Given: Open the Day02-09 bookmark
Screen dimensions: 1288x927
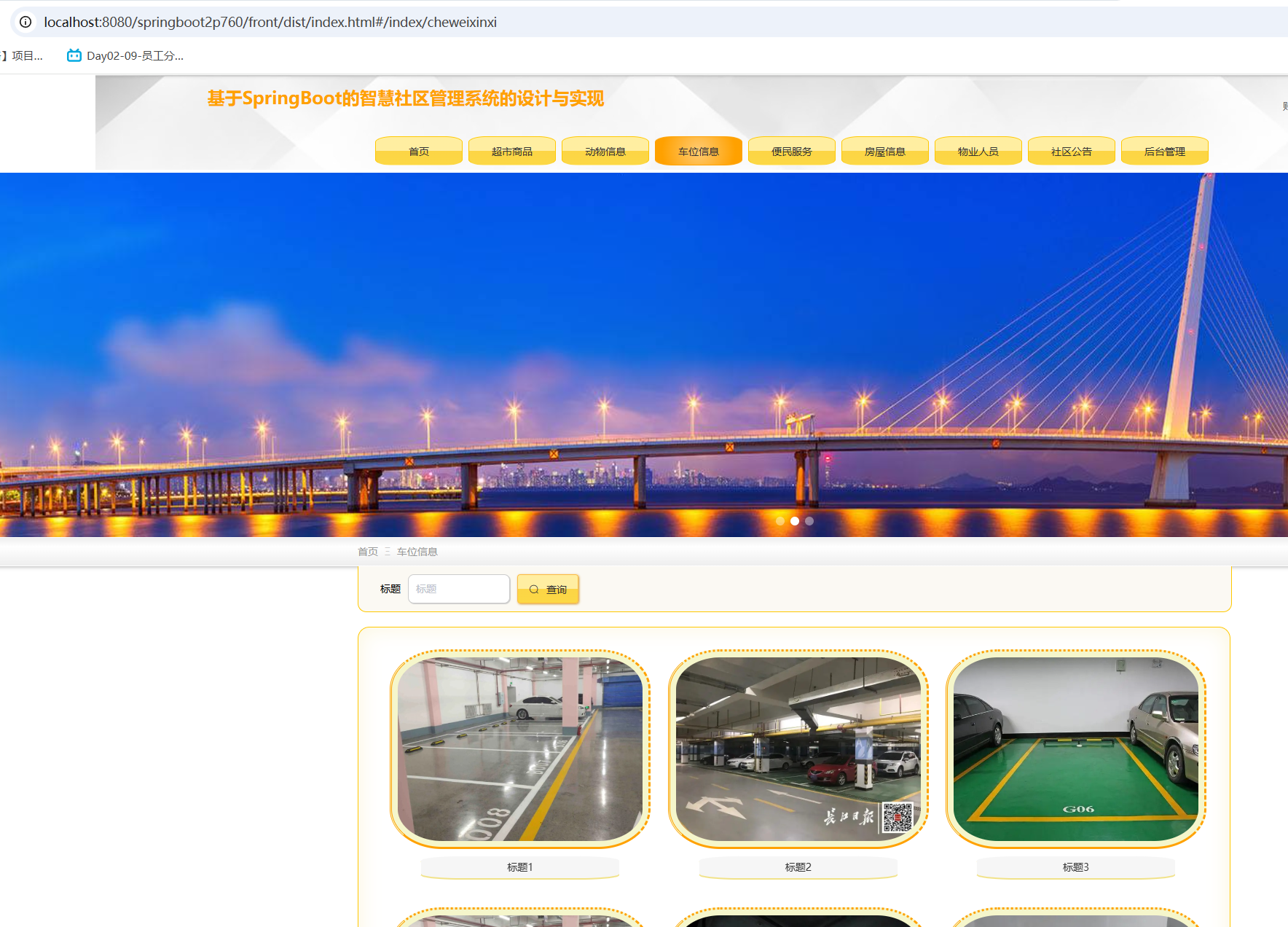Looking at the screenshot, I should (125, 55).
